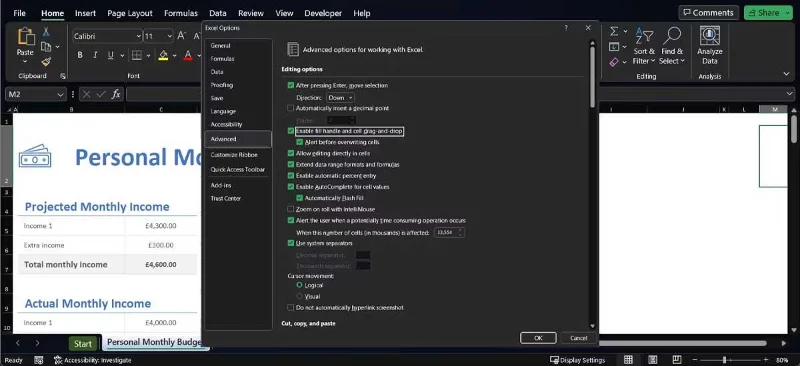Open the Calibri font name dropdown
This screenshot has height=366, width=800.
tap(138, 36)
